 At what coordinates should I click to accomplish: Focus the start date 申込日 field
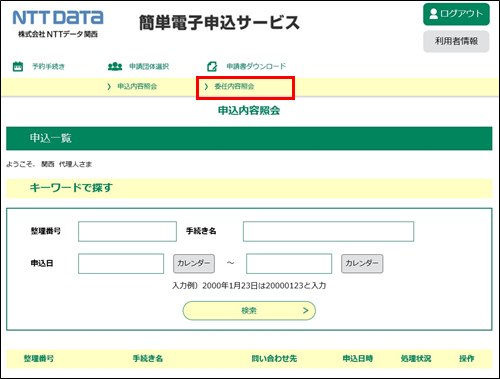pyautogui.click(x=121, y=264)
